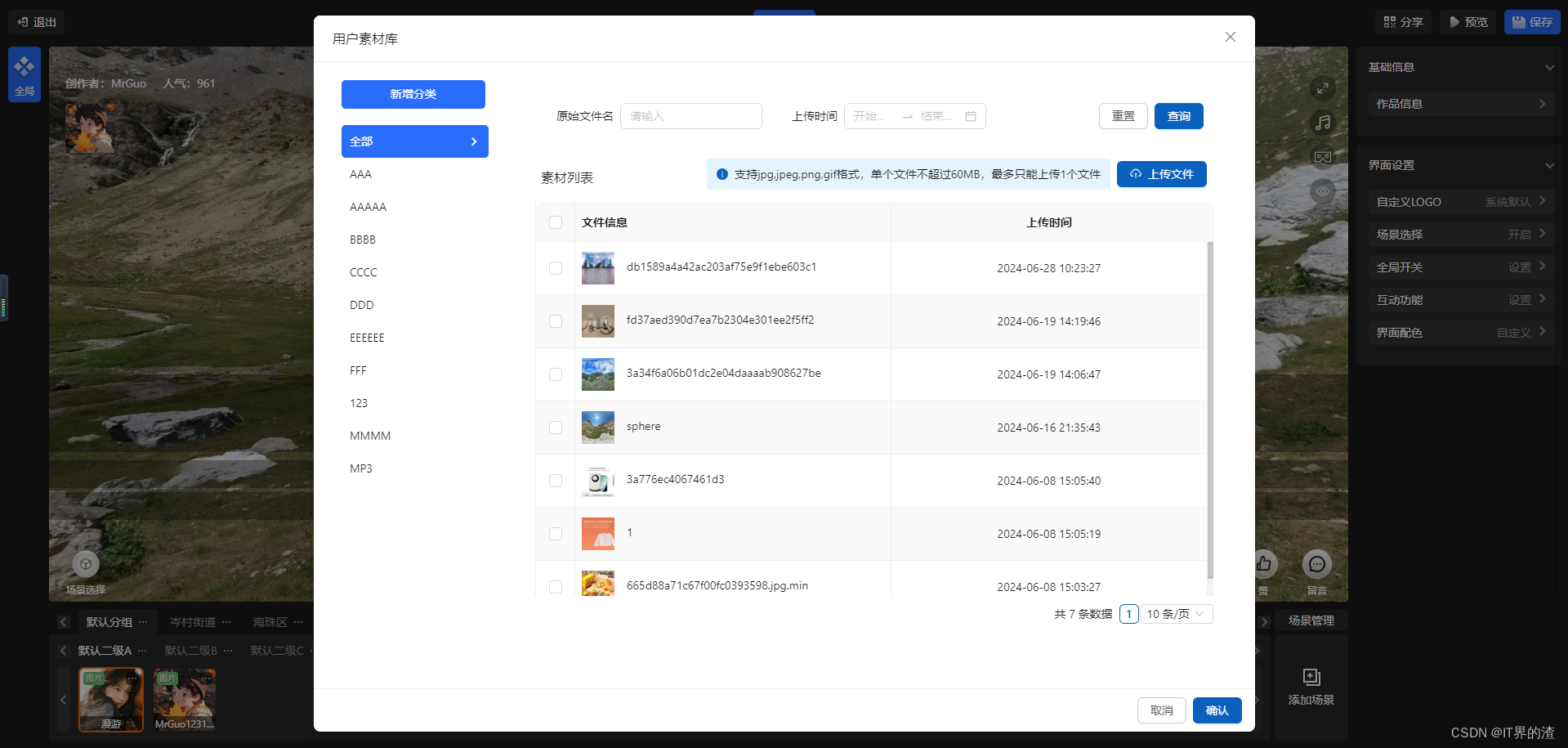
Task: Click the left arrow before 默认分组 tab
Action: (64, 622)
